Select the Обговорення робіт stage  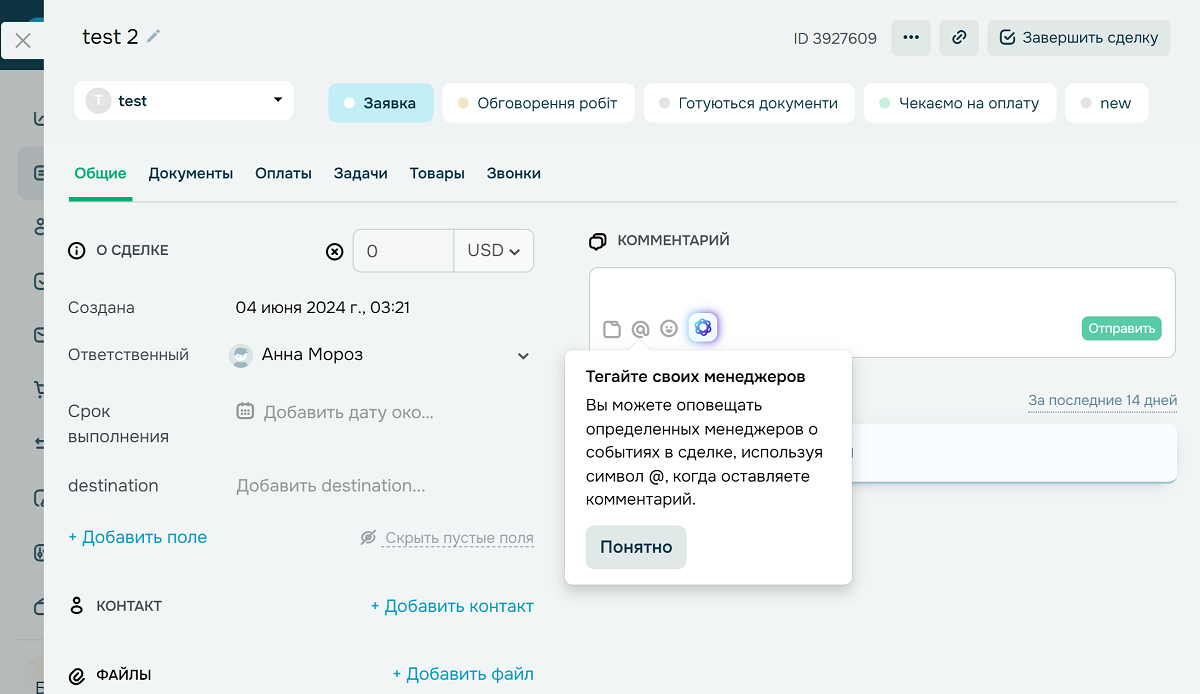click(538, 103)
